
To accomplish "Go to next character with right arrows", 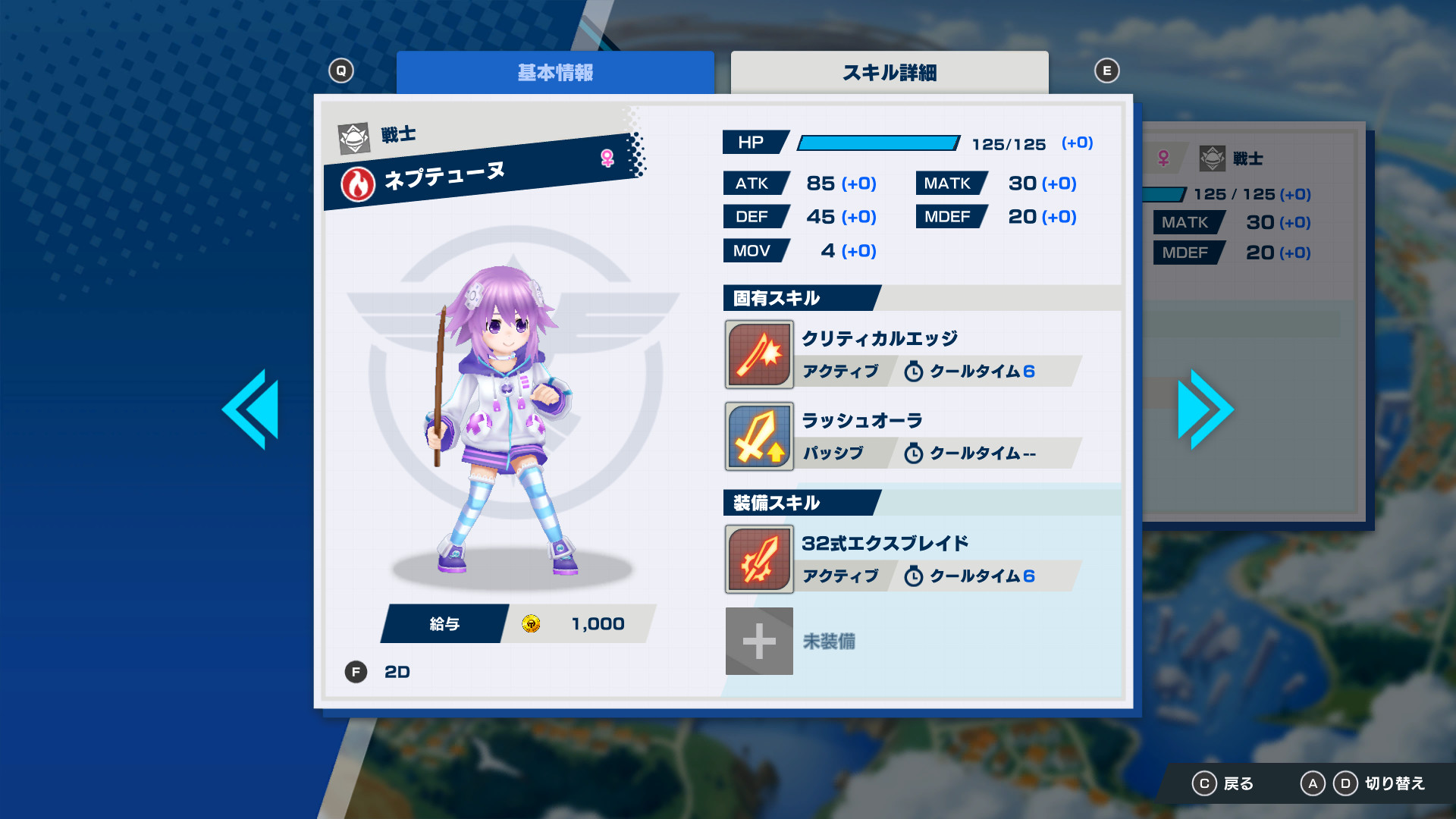I will pos(1205,409).
